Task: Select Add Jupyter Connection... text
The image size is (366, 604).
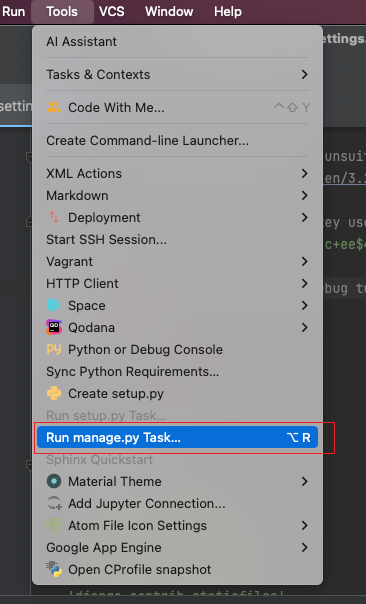Action: coord(147,503)
